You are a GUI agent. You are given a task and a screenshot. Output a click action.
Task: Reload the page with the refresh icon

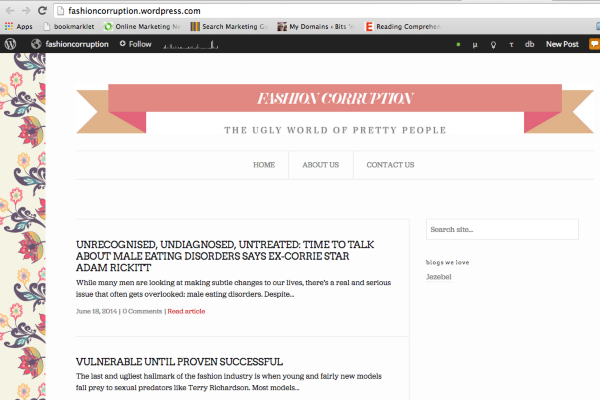tap(42, 11)
